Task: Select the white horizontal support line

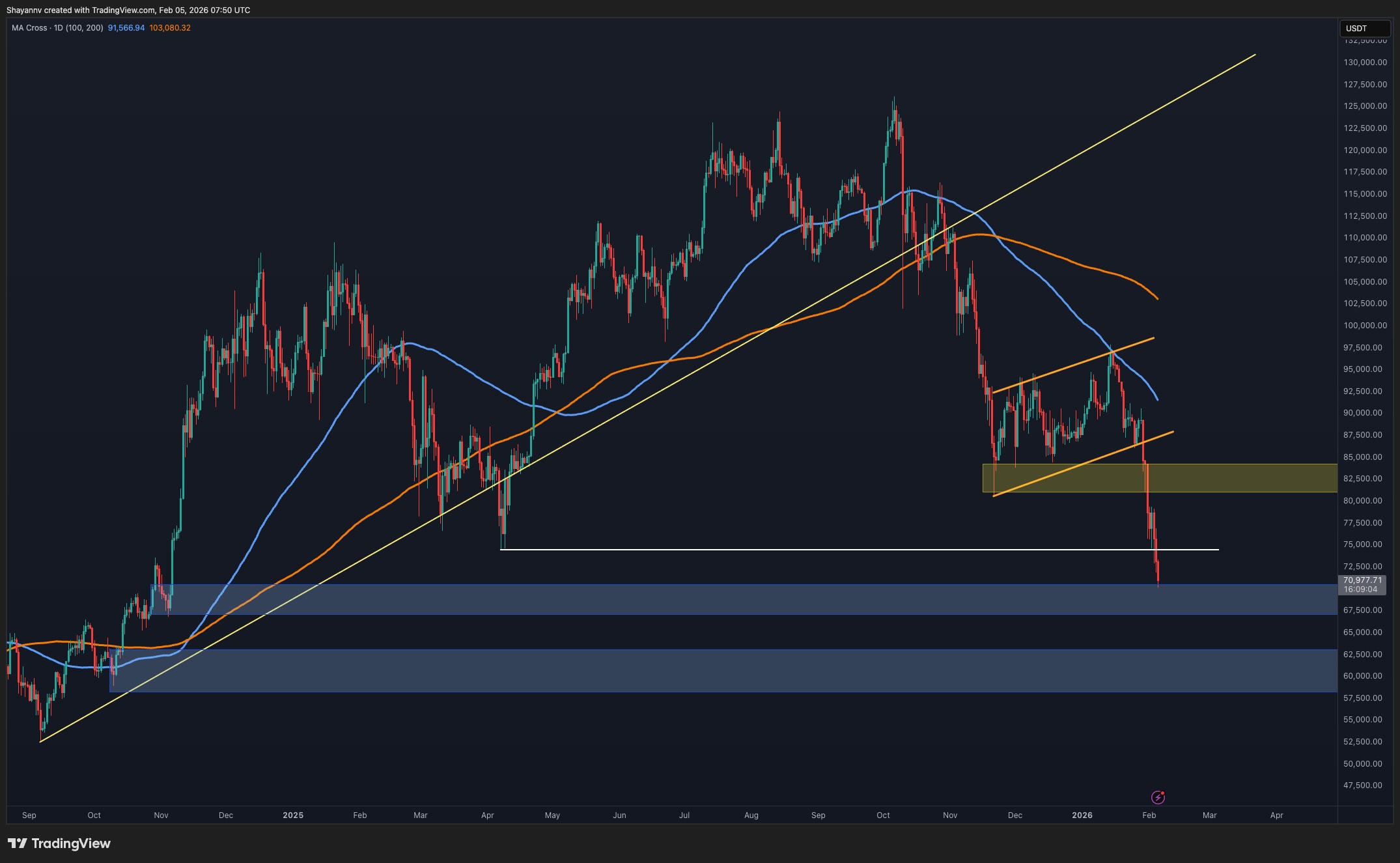Action: pos(847,550)
